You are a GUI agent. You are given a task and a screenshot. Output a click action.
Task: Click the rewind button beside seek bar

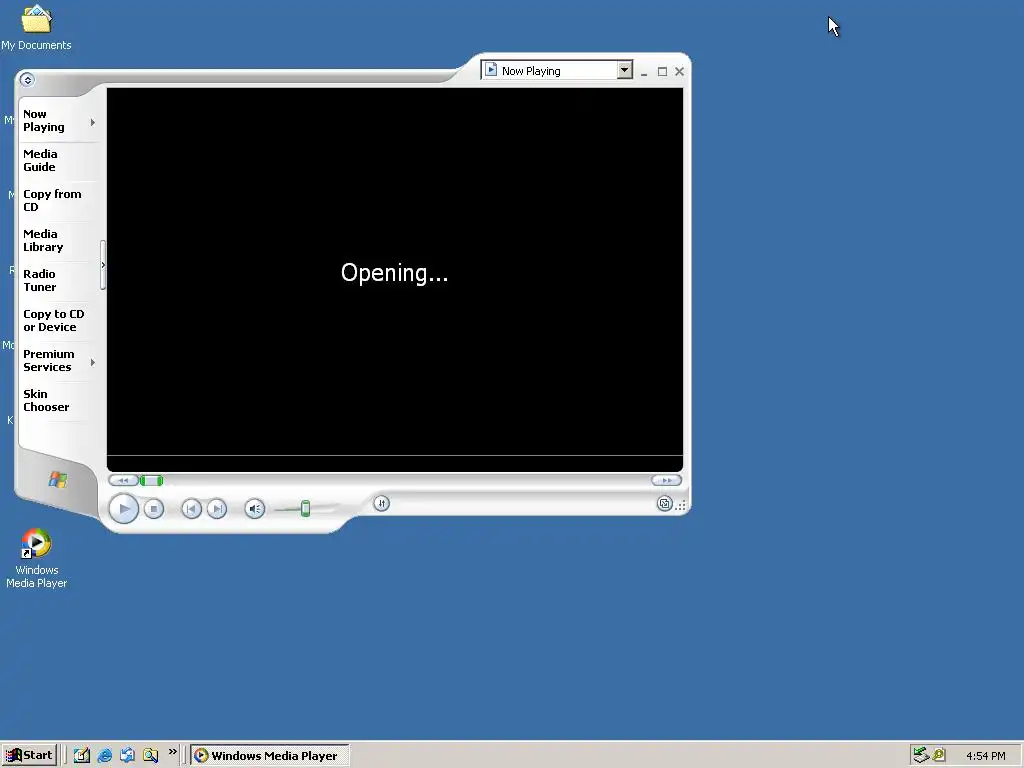tap(123, 481)
